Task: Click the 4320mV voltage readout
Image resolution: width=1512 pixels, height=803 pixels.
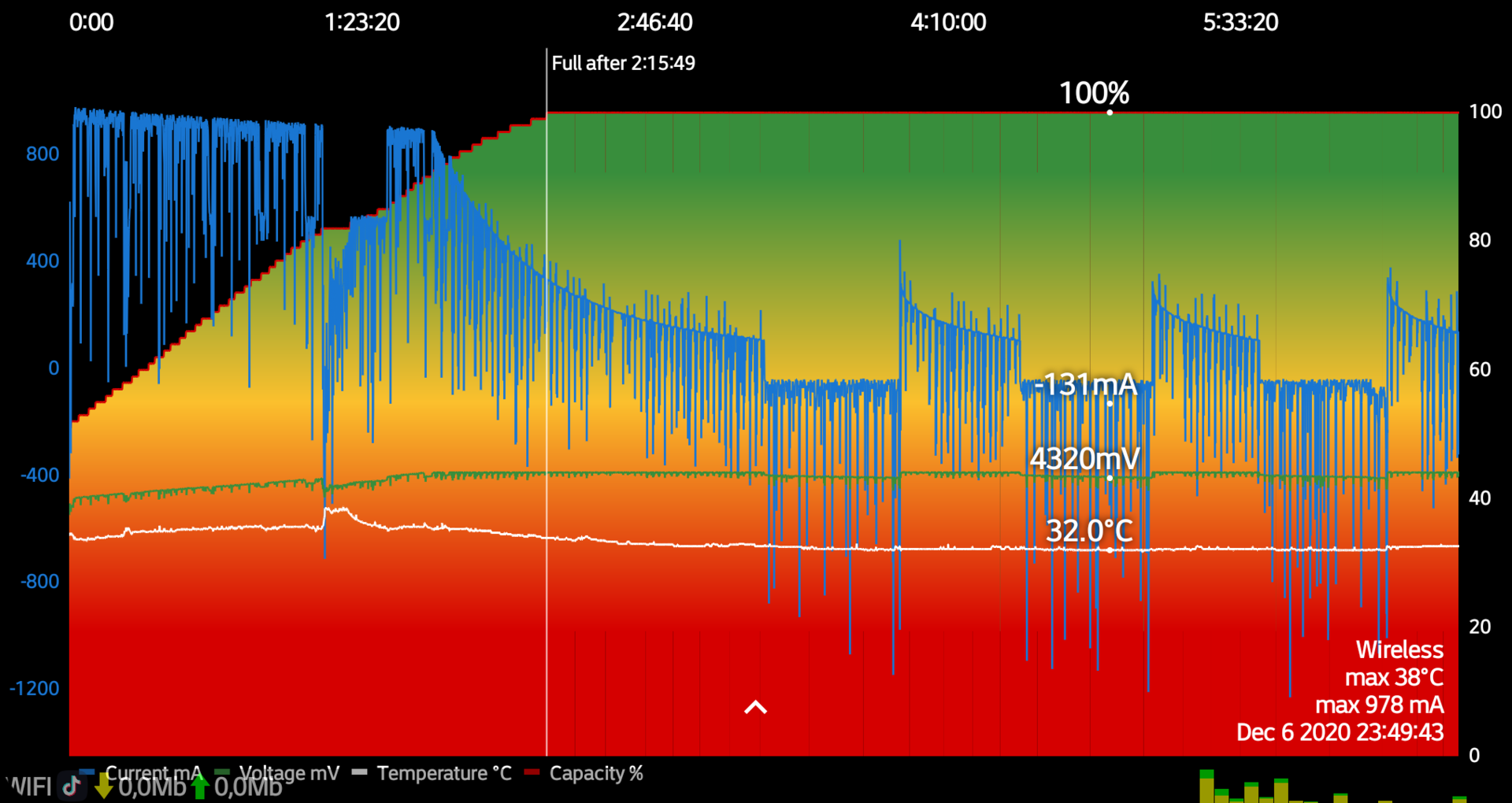Action: [1085, 458]
